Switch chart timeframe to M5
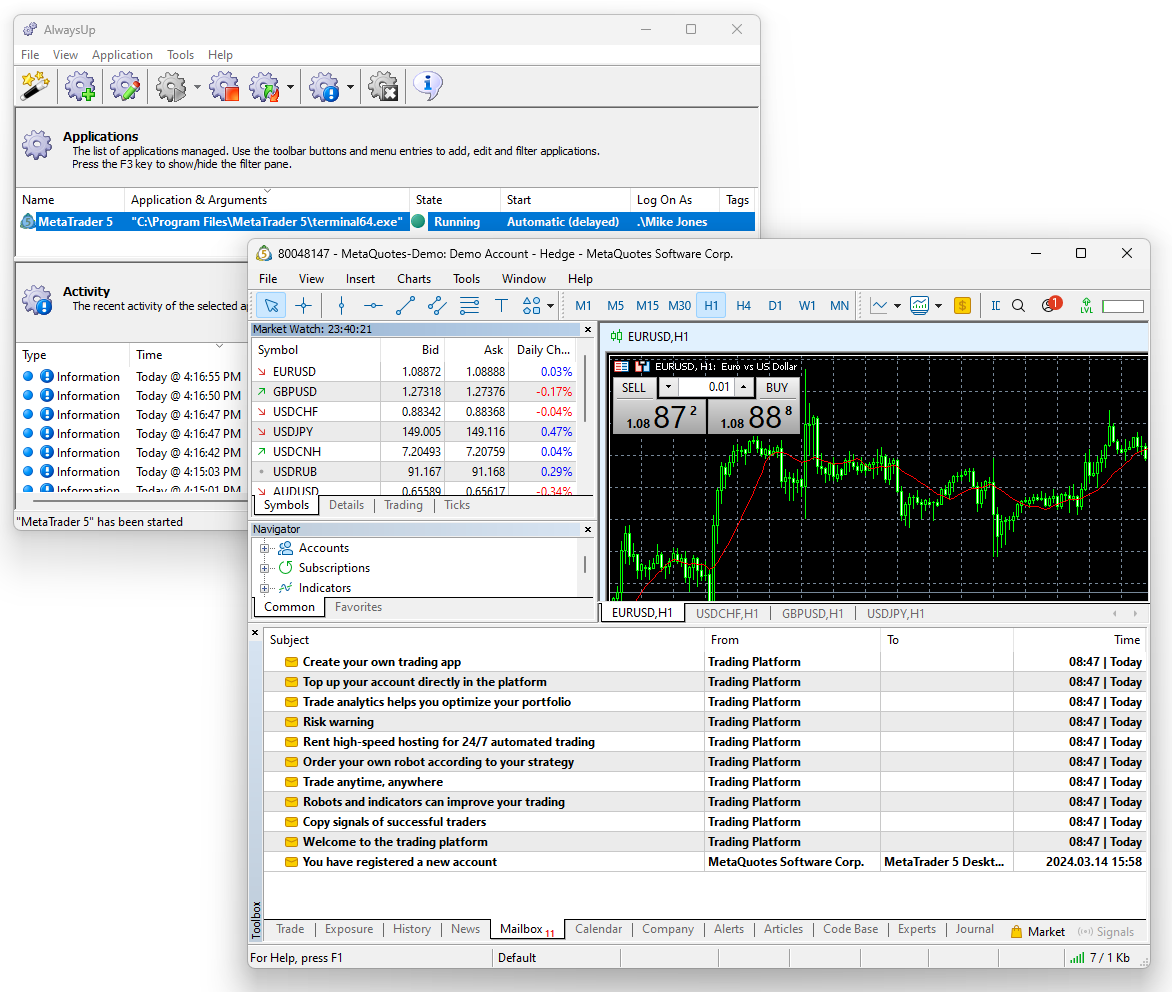 point(615,305)
